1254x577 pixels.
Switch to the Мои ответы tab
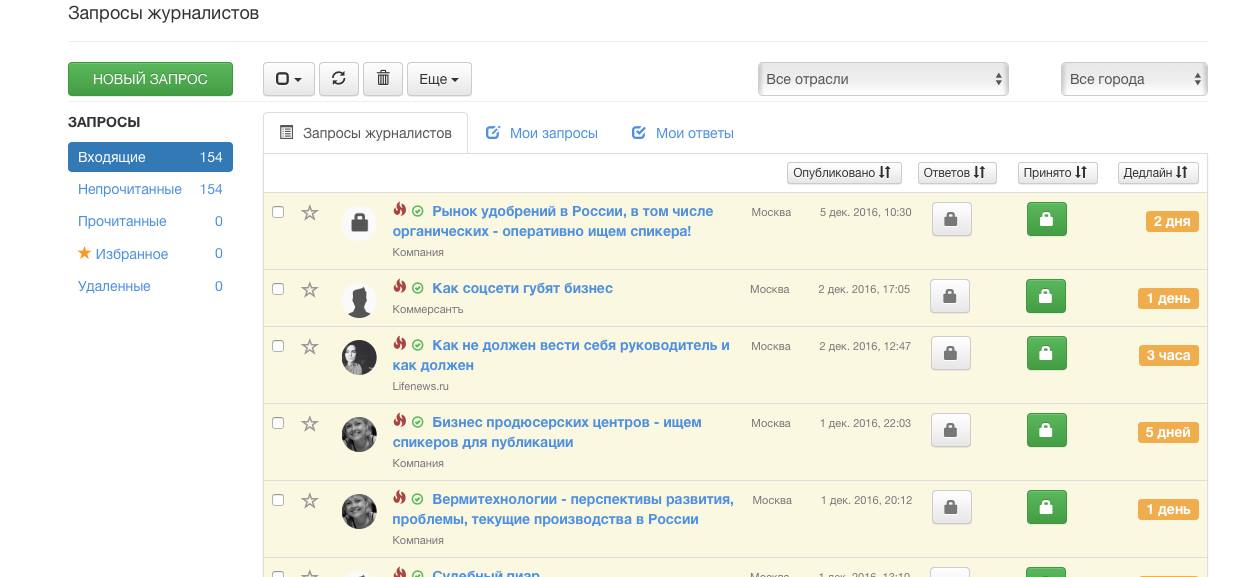(682, 132)
